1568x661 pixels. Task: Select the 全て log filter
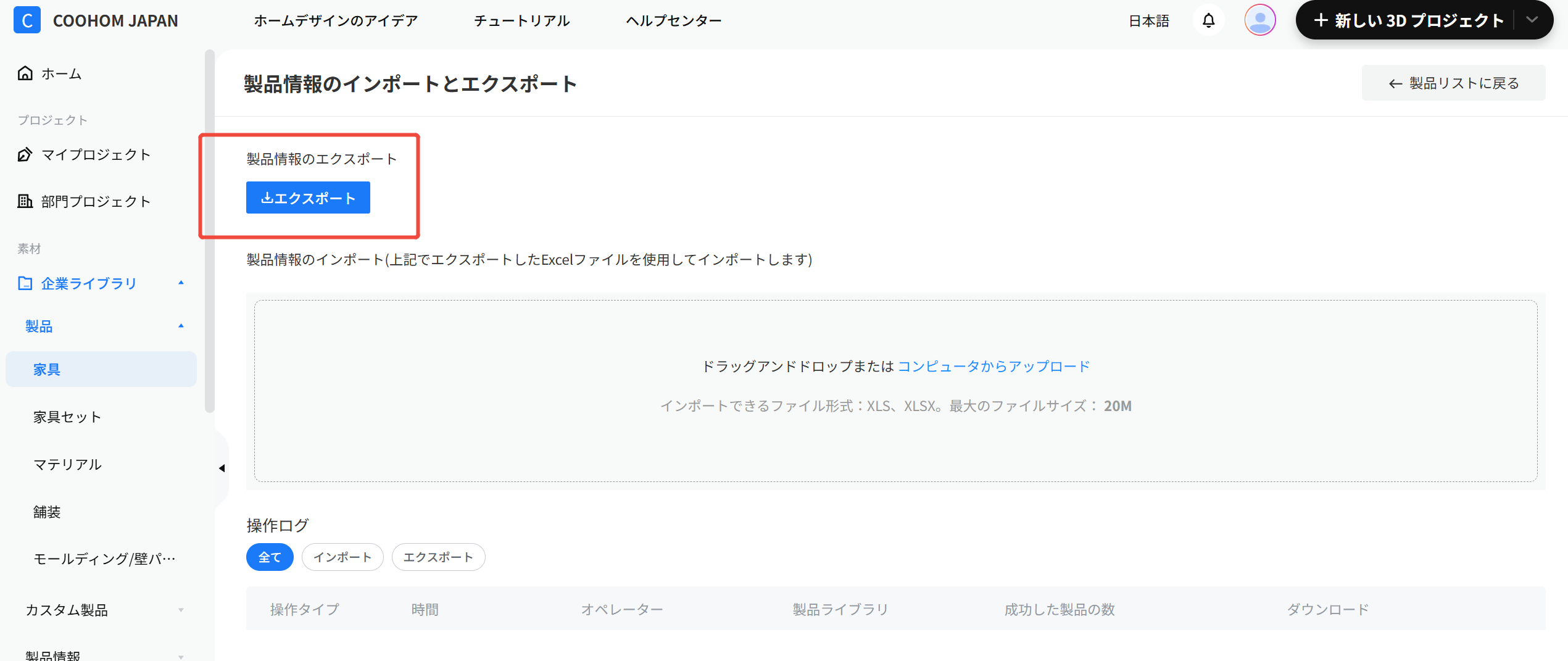pos(270,557)
